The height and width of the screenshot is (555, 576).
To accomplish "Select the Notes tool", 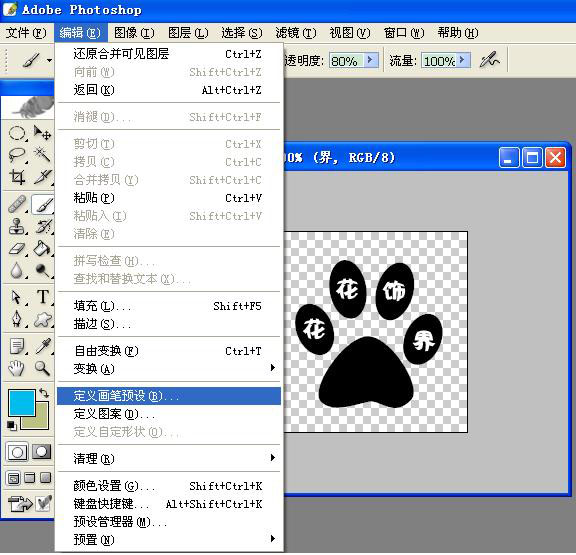I will (17, 346).
